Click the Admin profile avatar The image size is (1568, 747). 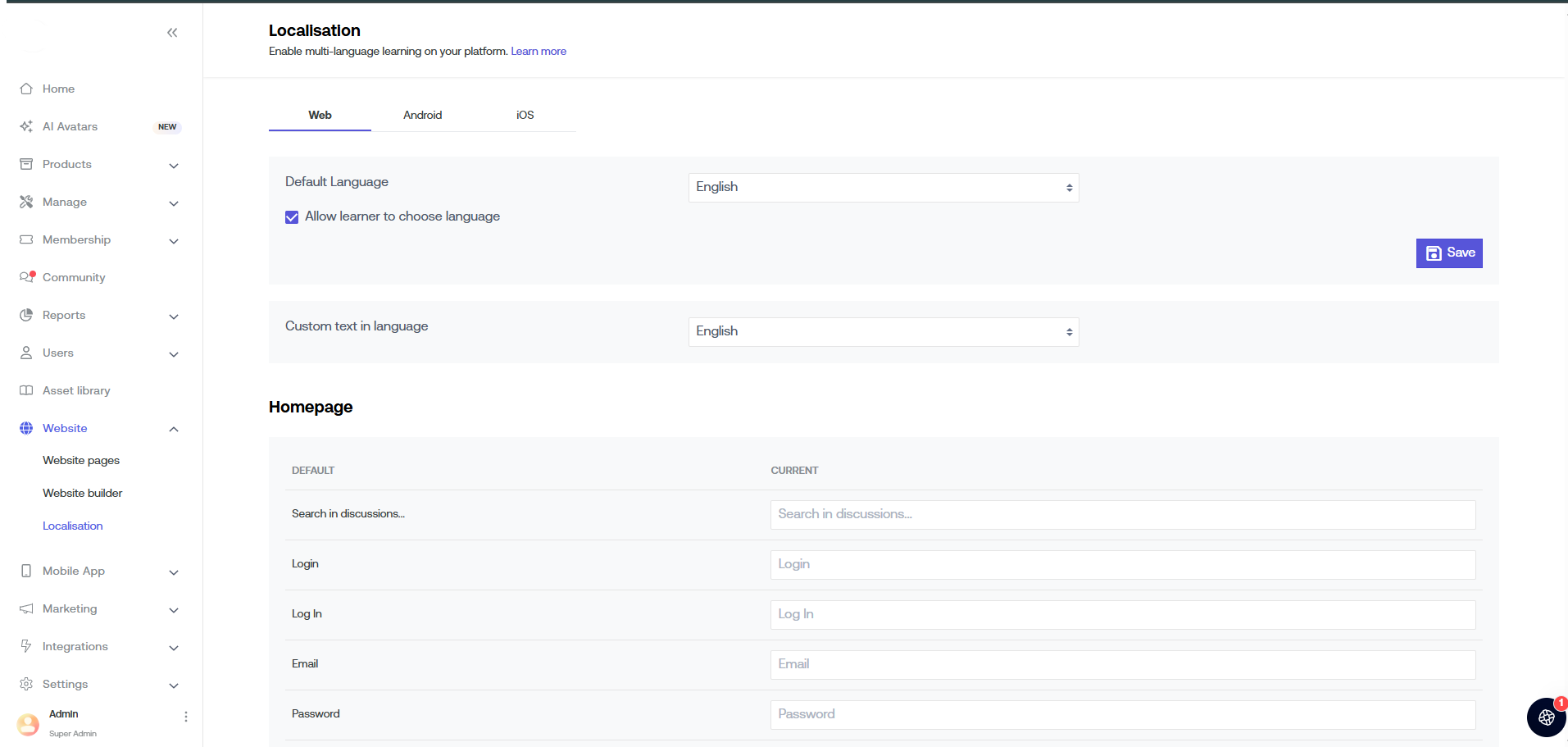pyautogui.click(x=28, y=723)
